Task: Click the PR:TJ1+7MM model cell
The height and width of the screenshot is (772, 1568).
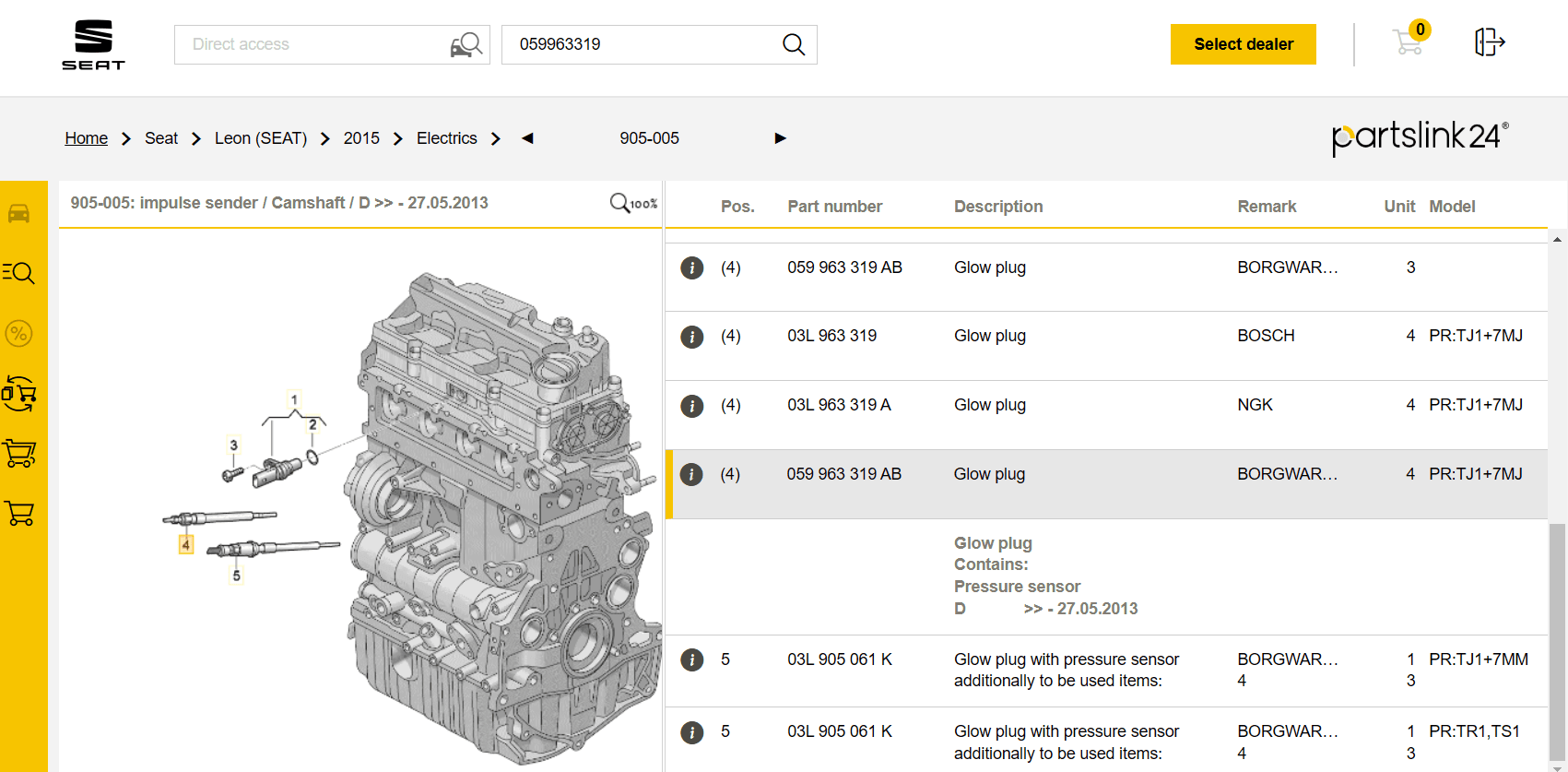Action: click(x=1479, y=659)
